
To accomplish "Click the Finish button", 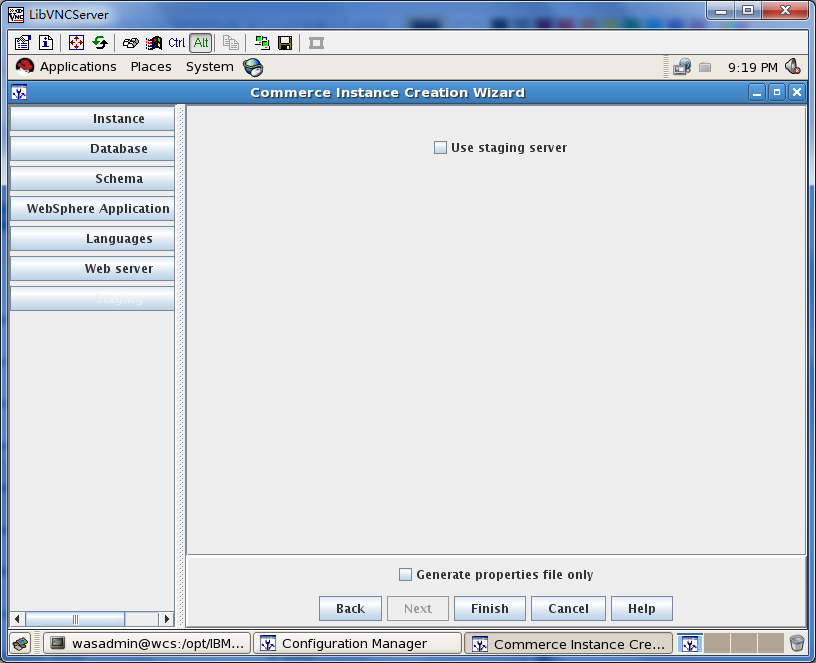I will pyautogui.click(x=490, y=608).
